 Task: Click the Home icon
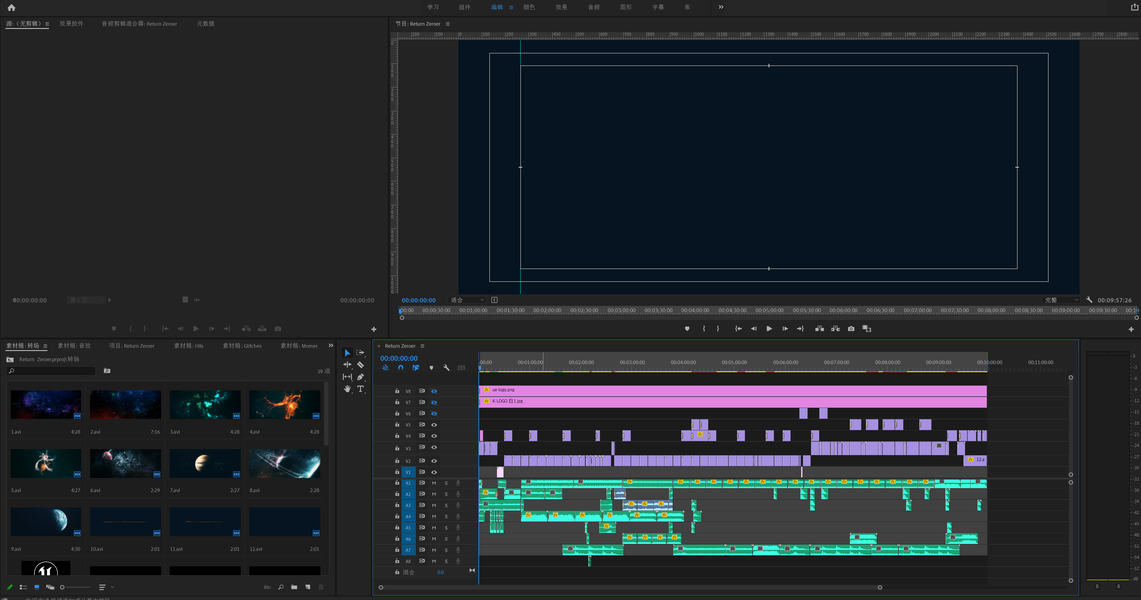tap(11, 7)
